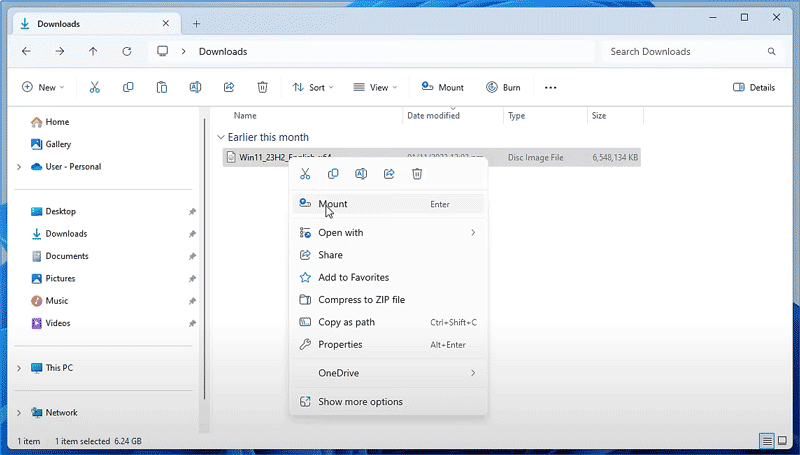Open the See more ellipsis menu
The height and width of the screenshot is (455, 800).
(551, 88)
